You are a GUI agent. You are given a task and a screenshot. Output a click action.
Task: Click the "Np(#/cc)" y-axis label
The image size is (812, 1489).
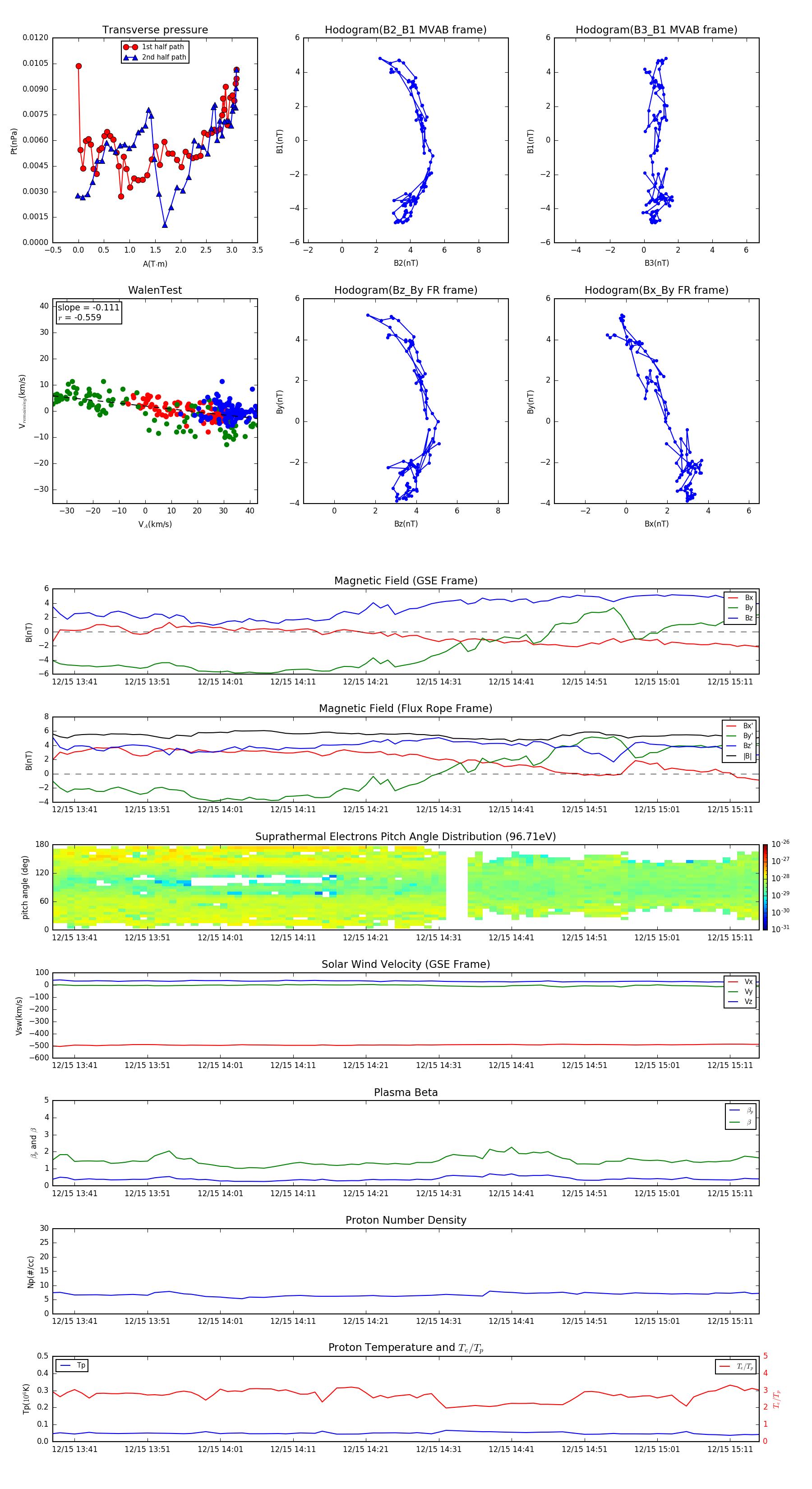31,1272
